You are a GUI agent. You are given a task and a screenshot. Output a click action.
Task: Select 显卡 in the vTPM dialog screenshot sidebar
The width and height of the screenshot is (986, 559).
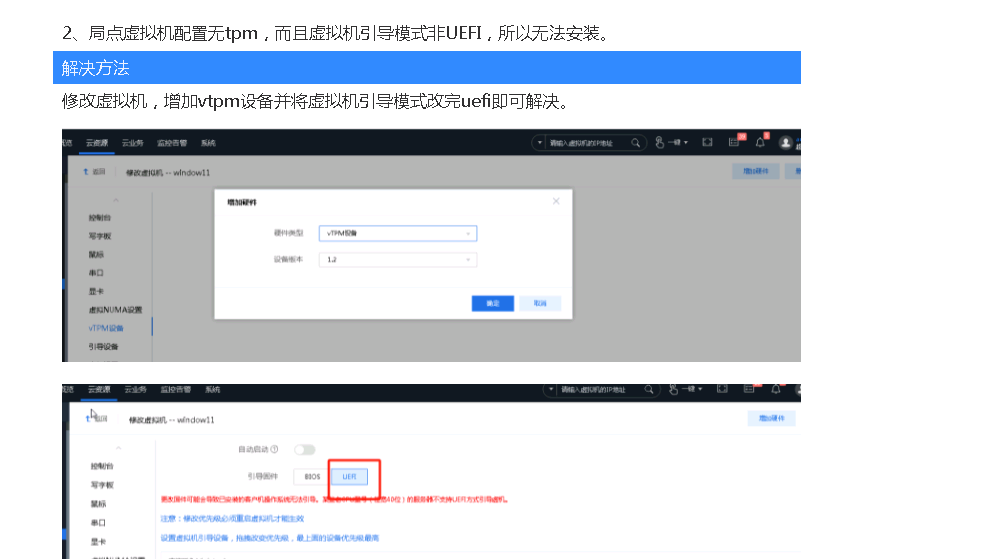[x=96, y=292]
